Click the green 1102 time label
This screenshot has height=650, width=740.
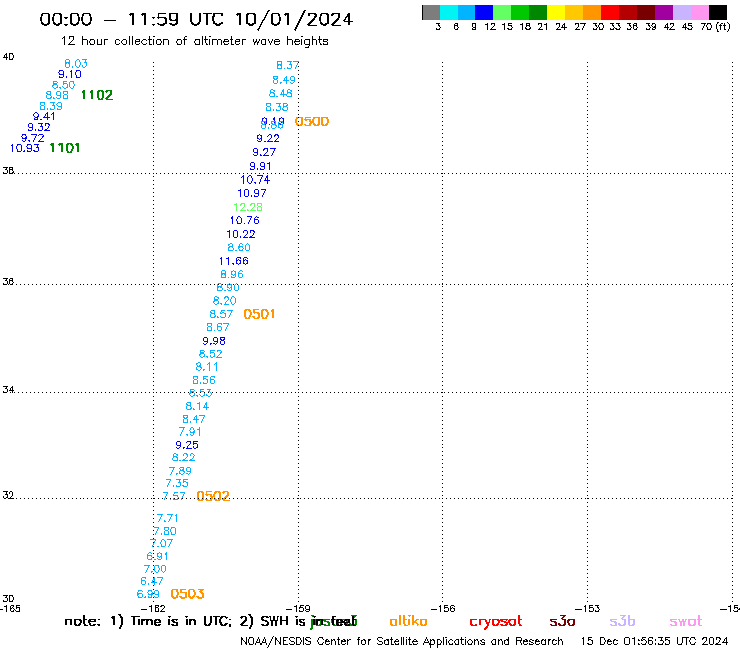click(x=97, y=95)
